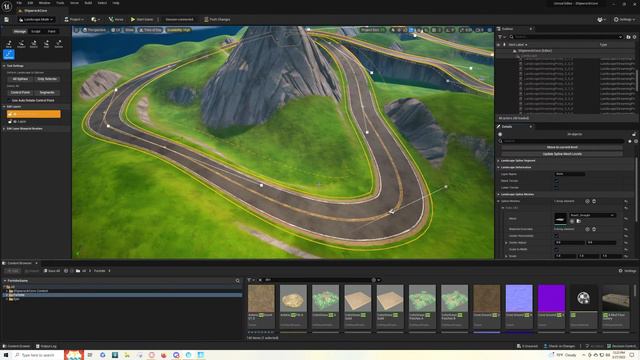
Task: Click the Verse toolbar button
Action: (116, 20)
